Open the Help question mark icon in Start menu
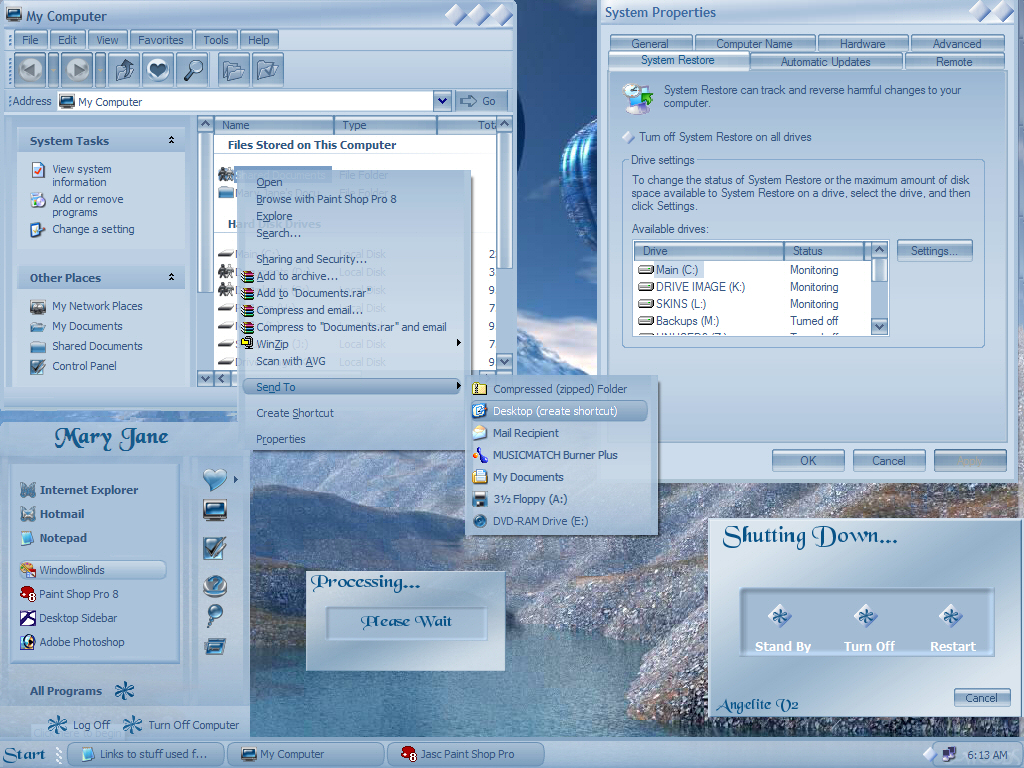Image resolution: width=1024 pixels, height=768 pixels. tap(215, 586)
